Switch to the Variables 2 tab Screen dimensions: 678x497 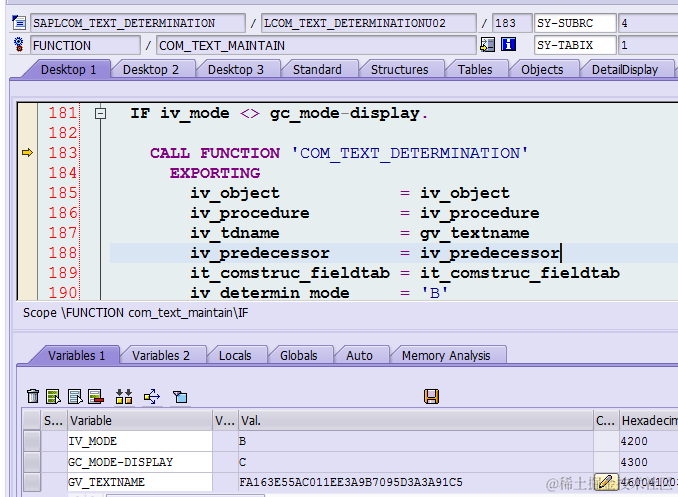161,356
